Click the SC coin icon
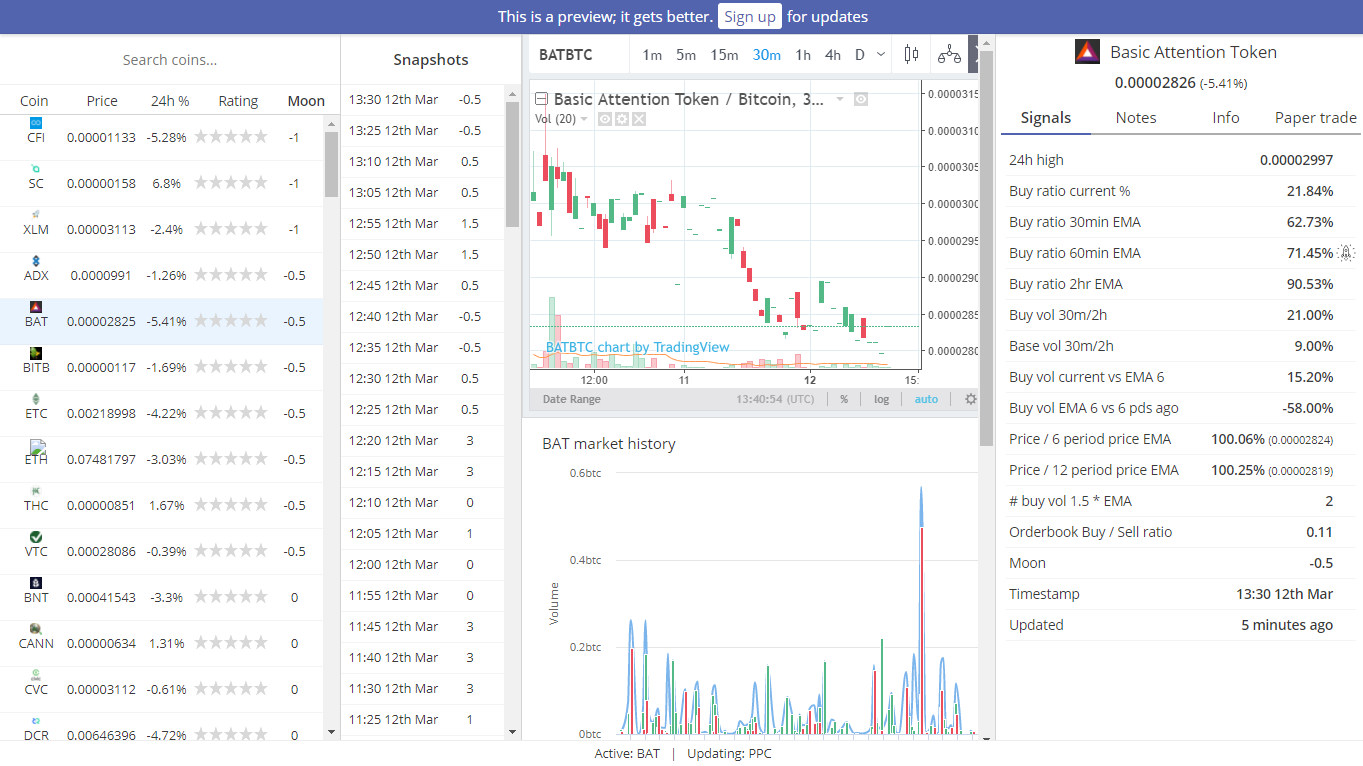This screenshot has width=1363, height=766. [x=36, y=168]
